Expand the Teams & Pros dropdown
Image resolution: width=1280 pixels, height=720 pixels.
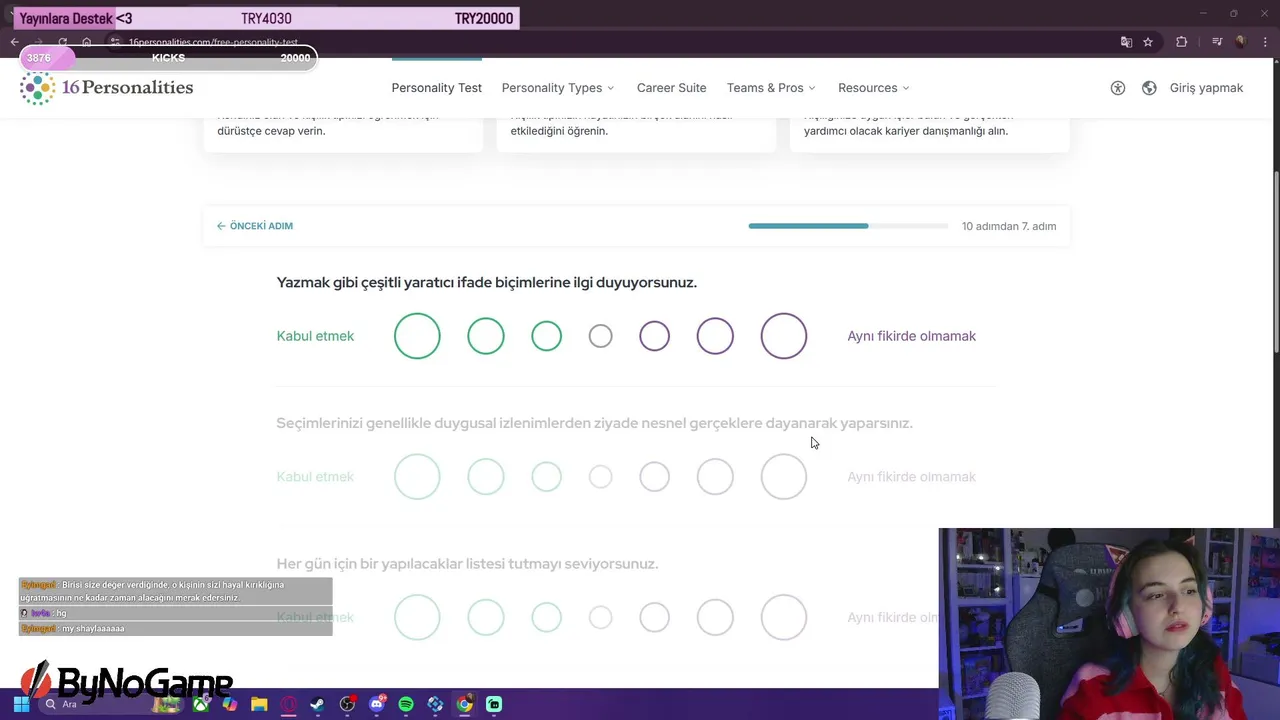[771, 88]
